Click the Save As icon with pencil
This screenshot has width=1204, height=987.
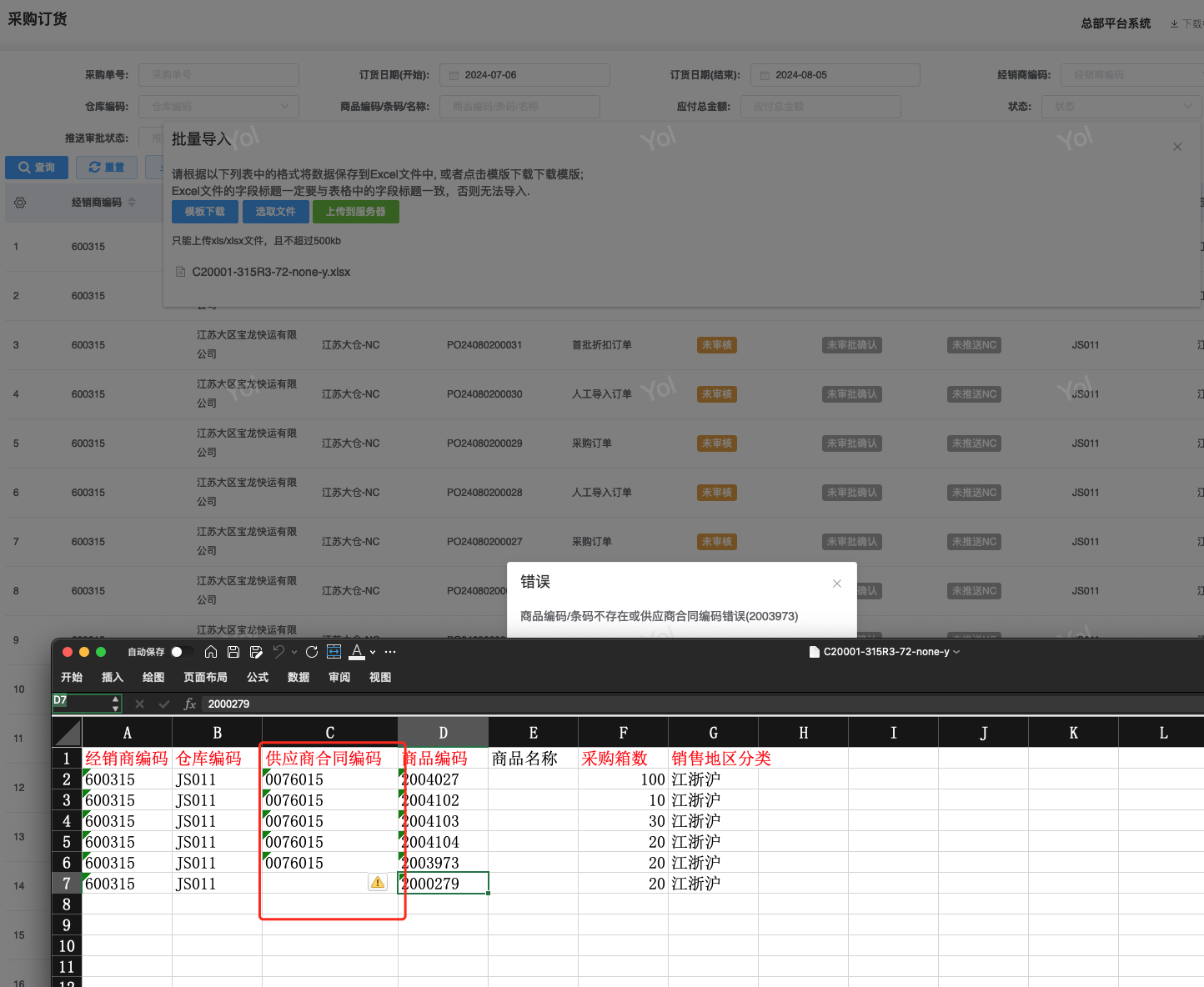point(256,652)
